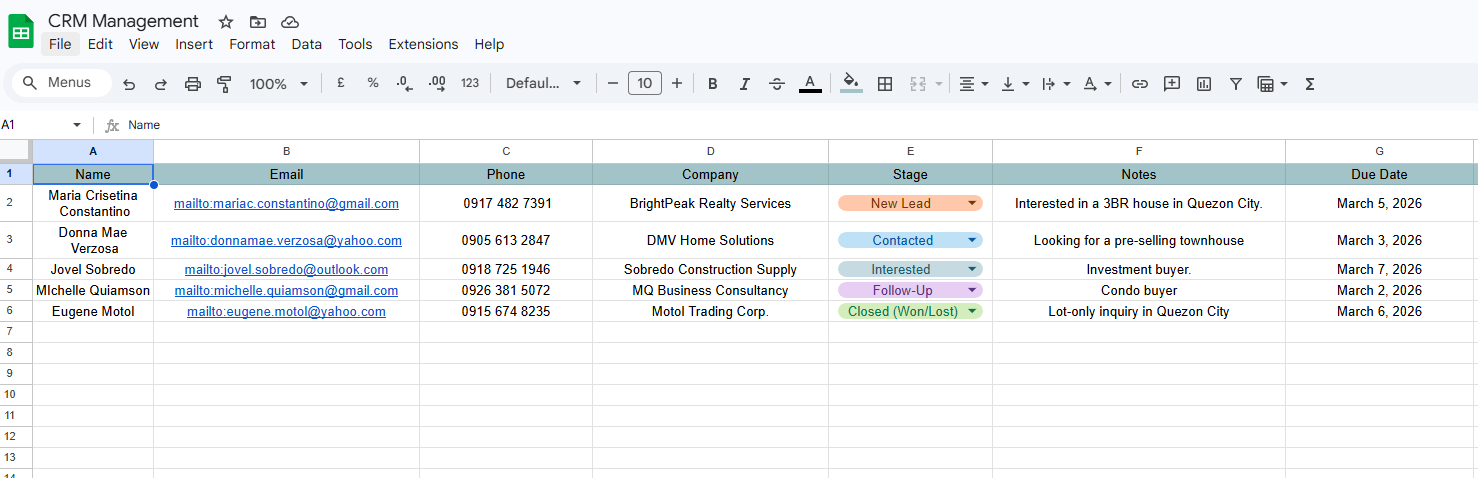Image resolution: width=1478 pixels, height=478 pixels.
Task: Open the borders tool
Action: [x=885, y=84]
